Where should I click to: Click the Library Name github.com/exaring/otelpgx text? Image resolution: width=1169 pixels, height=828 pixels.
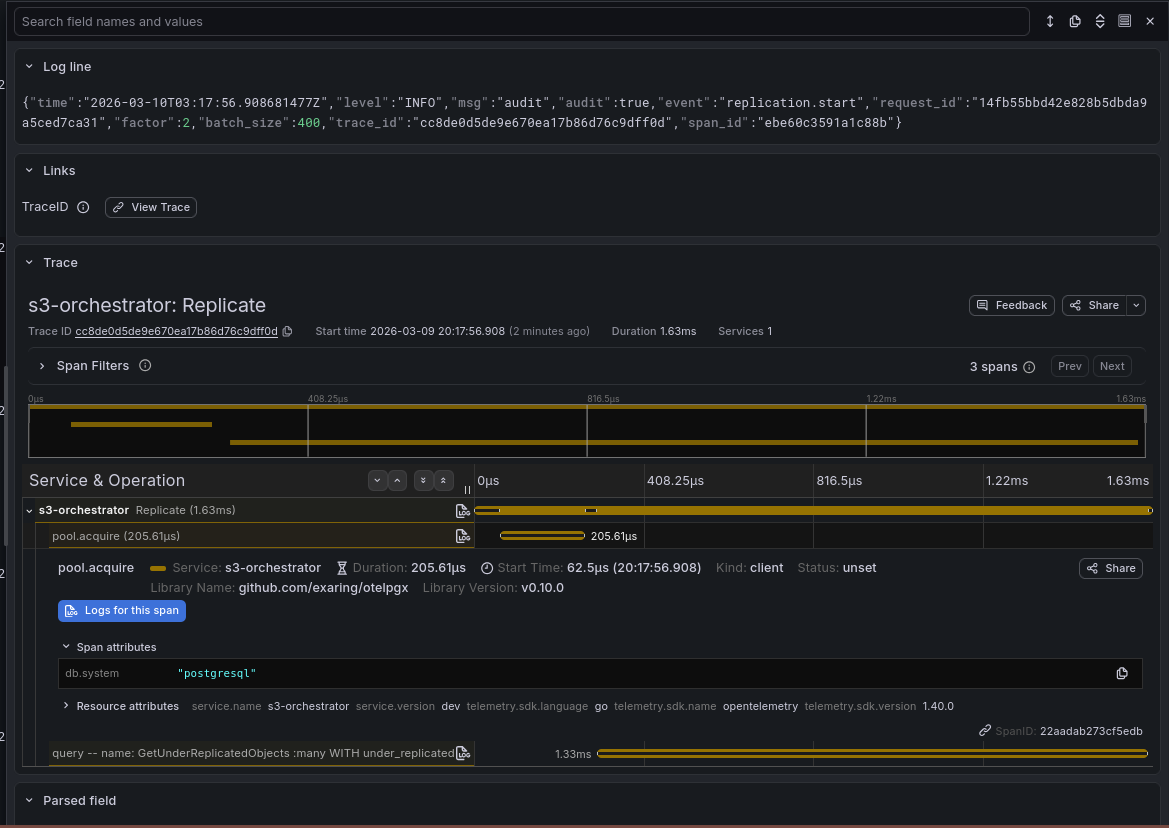[x=279, y=588]
